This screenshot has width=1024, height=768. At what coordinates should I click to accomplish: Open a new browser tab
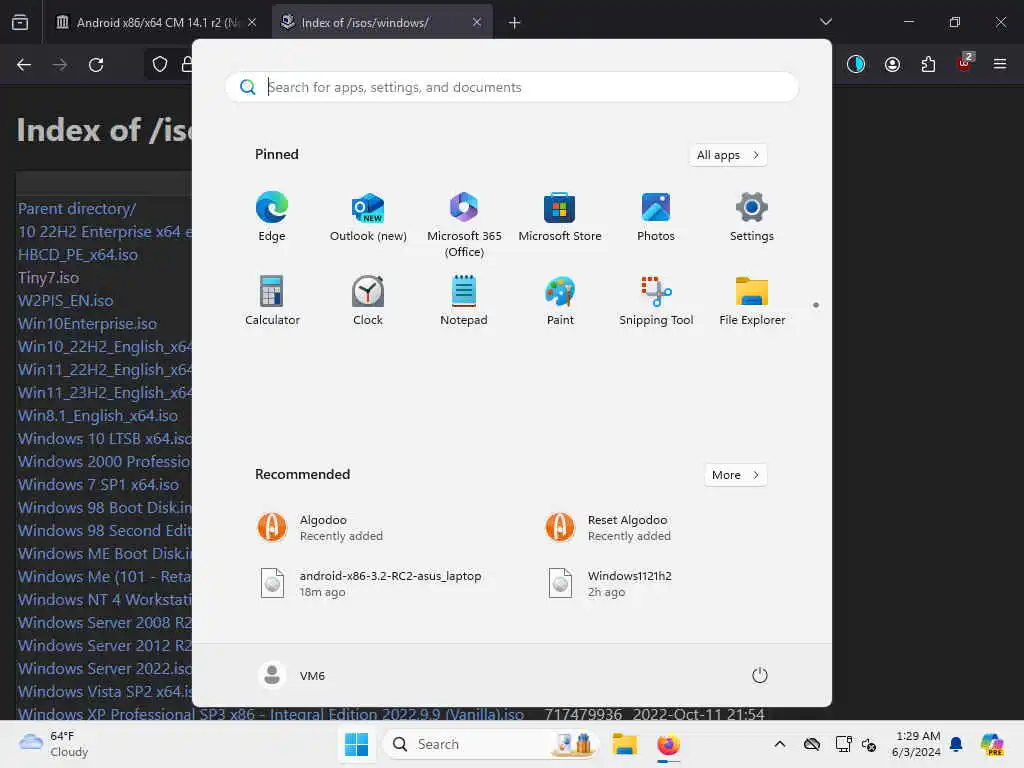(515, 23)
